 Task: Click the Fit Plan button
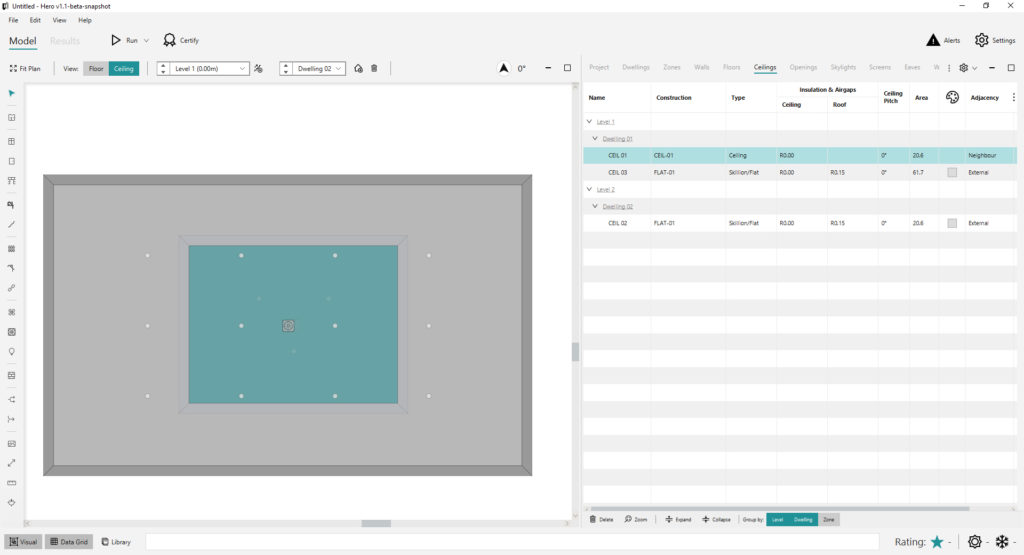(25, 69)
